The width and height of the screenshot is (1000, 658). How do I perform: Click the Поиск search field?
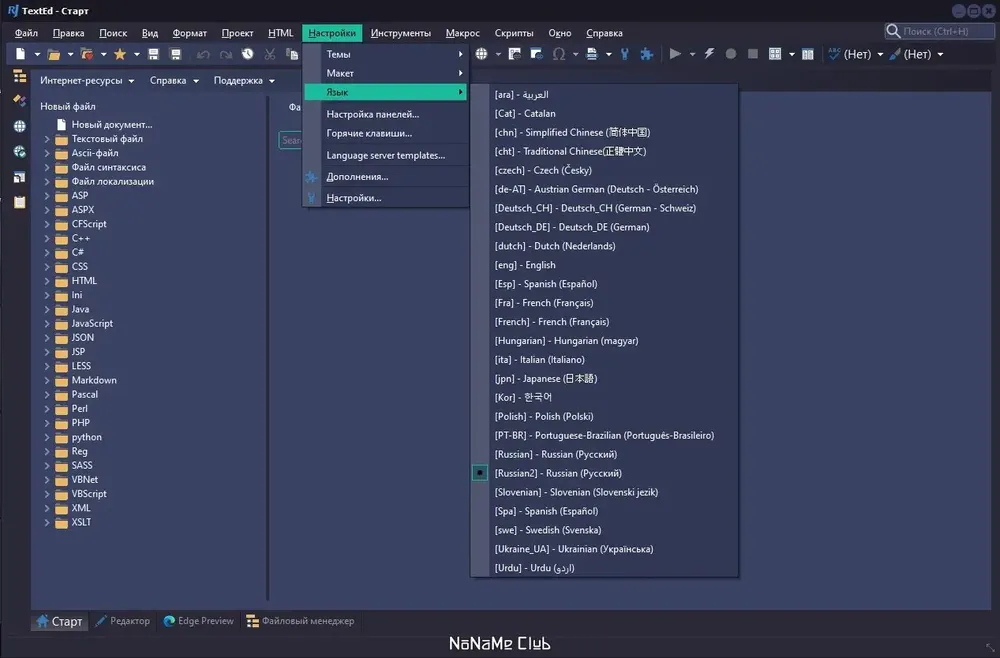(x=940, y=31)
